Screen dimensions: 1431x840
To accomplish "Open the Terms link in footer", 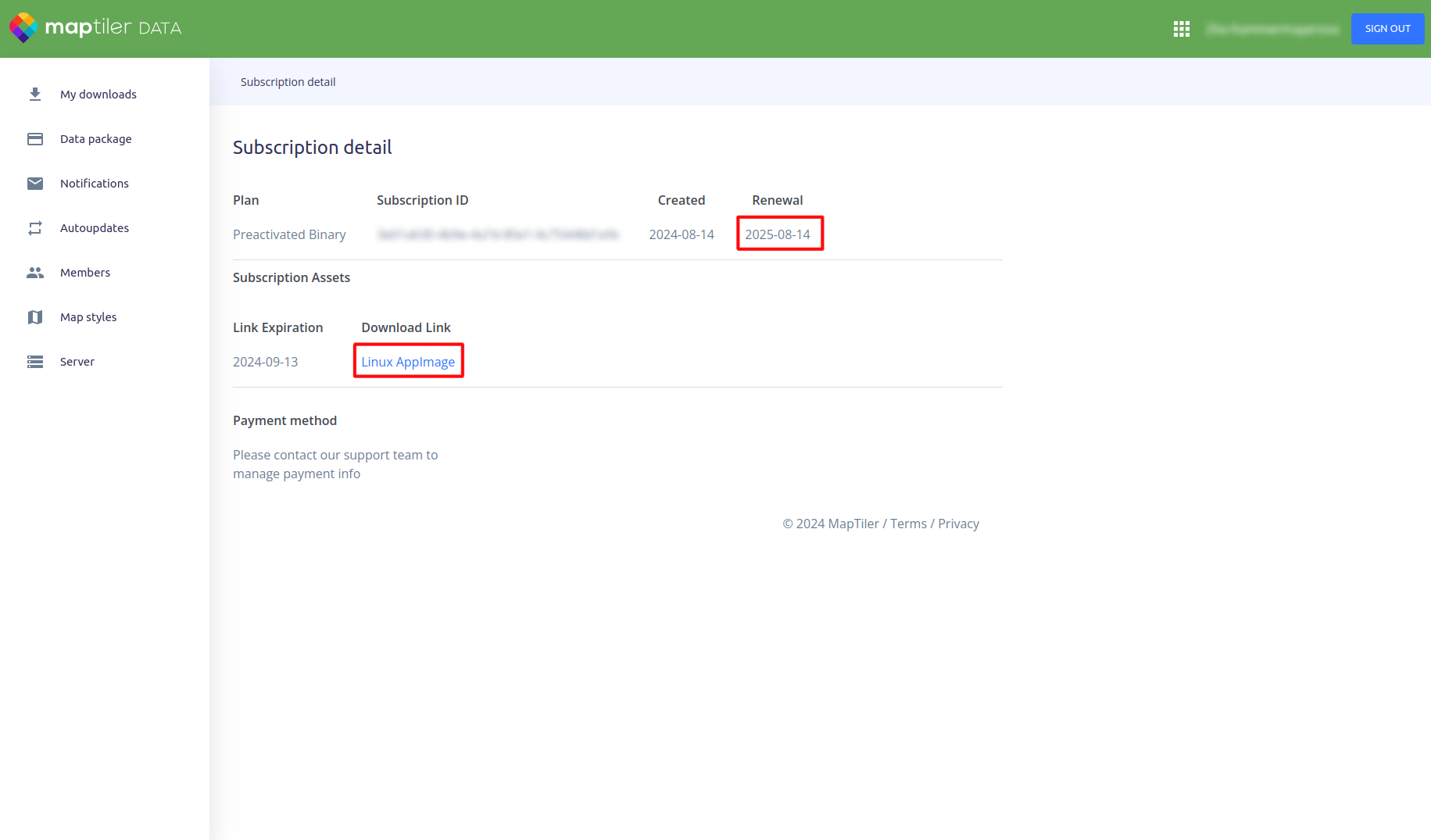I will (x=908, y=524).
